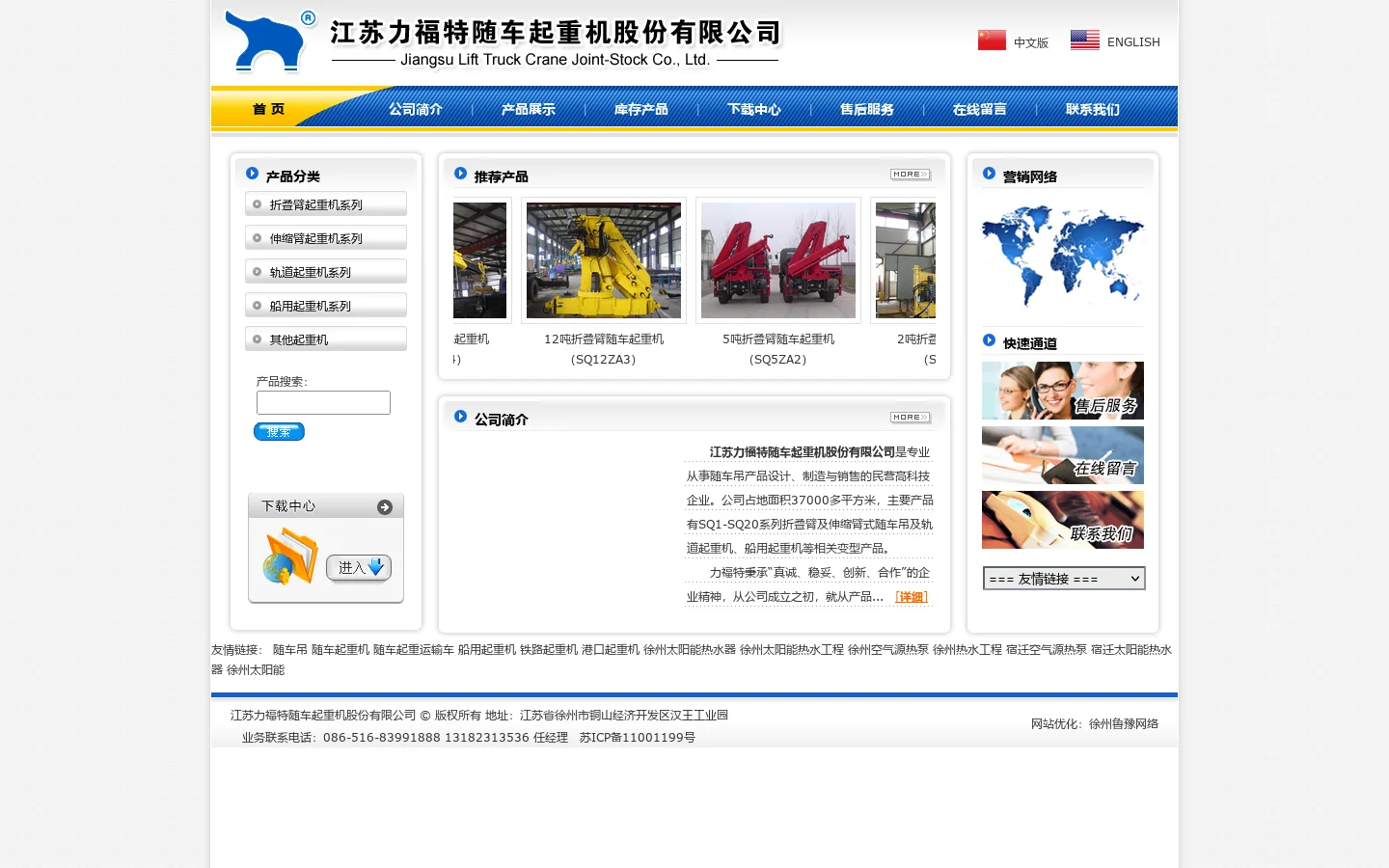
Task: Open the download center folder icon
Action: pos(289,556)
